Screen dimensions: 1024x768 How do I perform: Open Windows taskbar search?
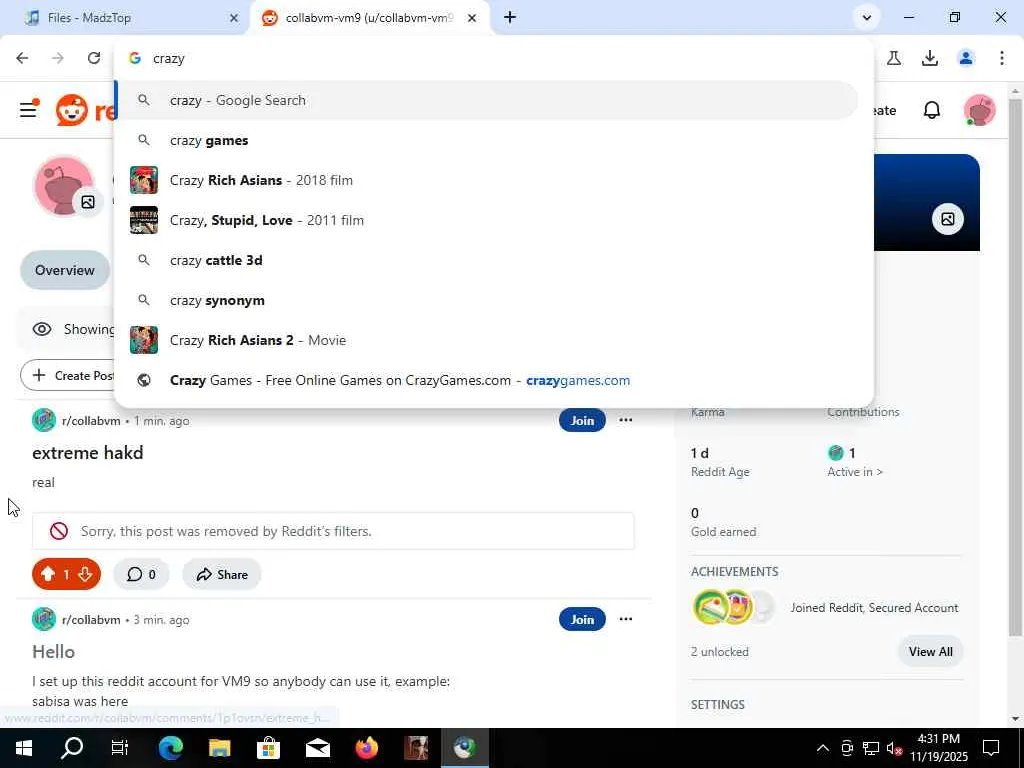(x=72, y=748)
